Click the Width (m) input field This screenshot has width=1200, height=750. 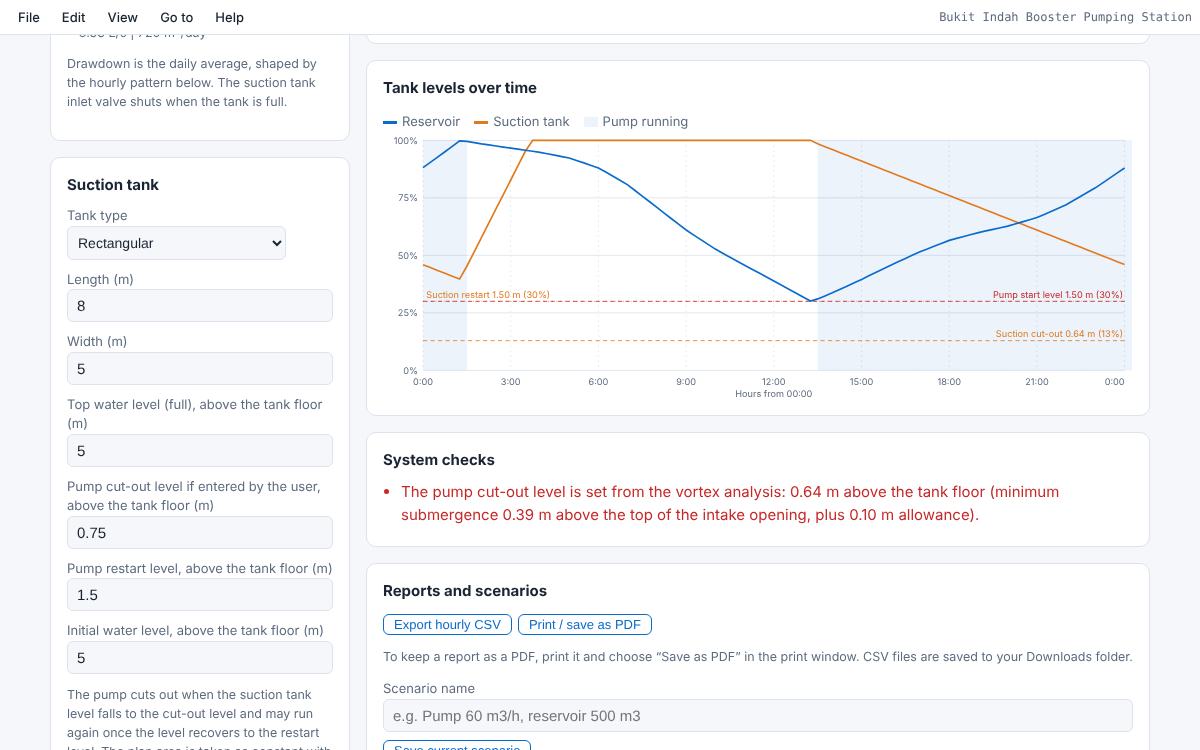point(200,369)
